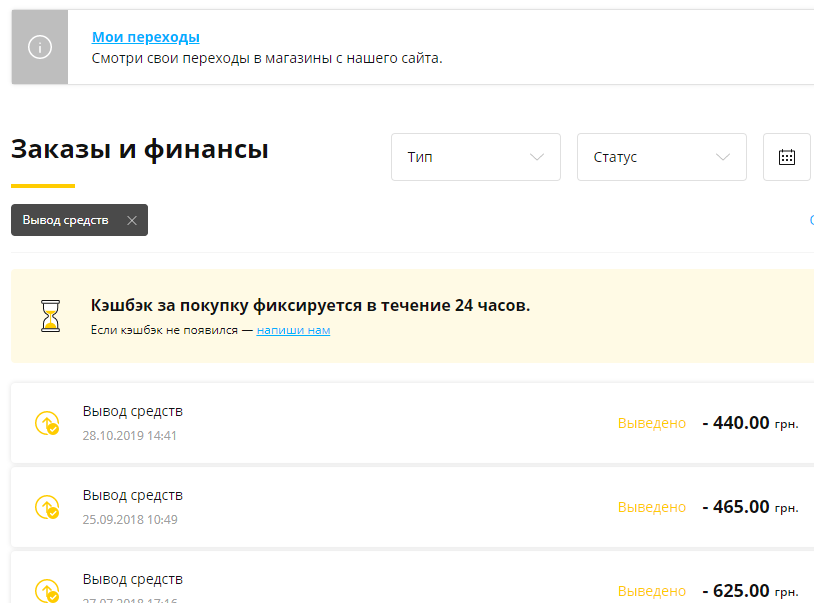
Task: Click the Заказы и финансы heading
Action: coord(139,150)
